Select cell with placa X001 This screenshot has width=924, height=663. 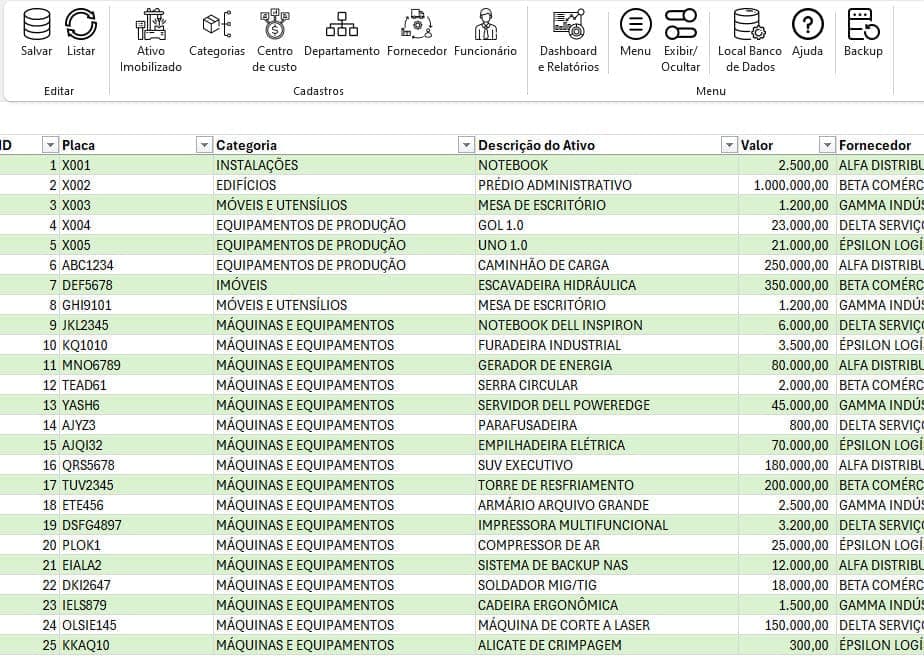click(136, 165)
